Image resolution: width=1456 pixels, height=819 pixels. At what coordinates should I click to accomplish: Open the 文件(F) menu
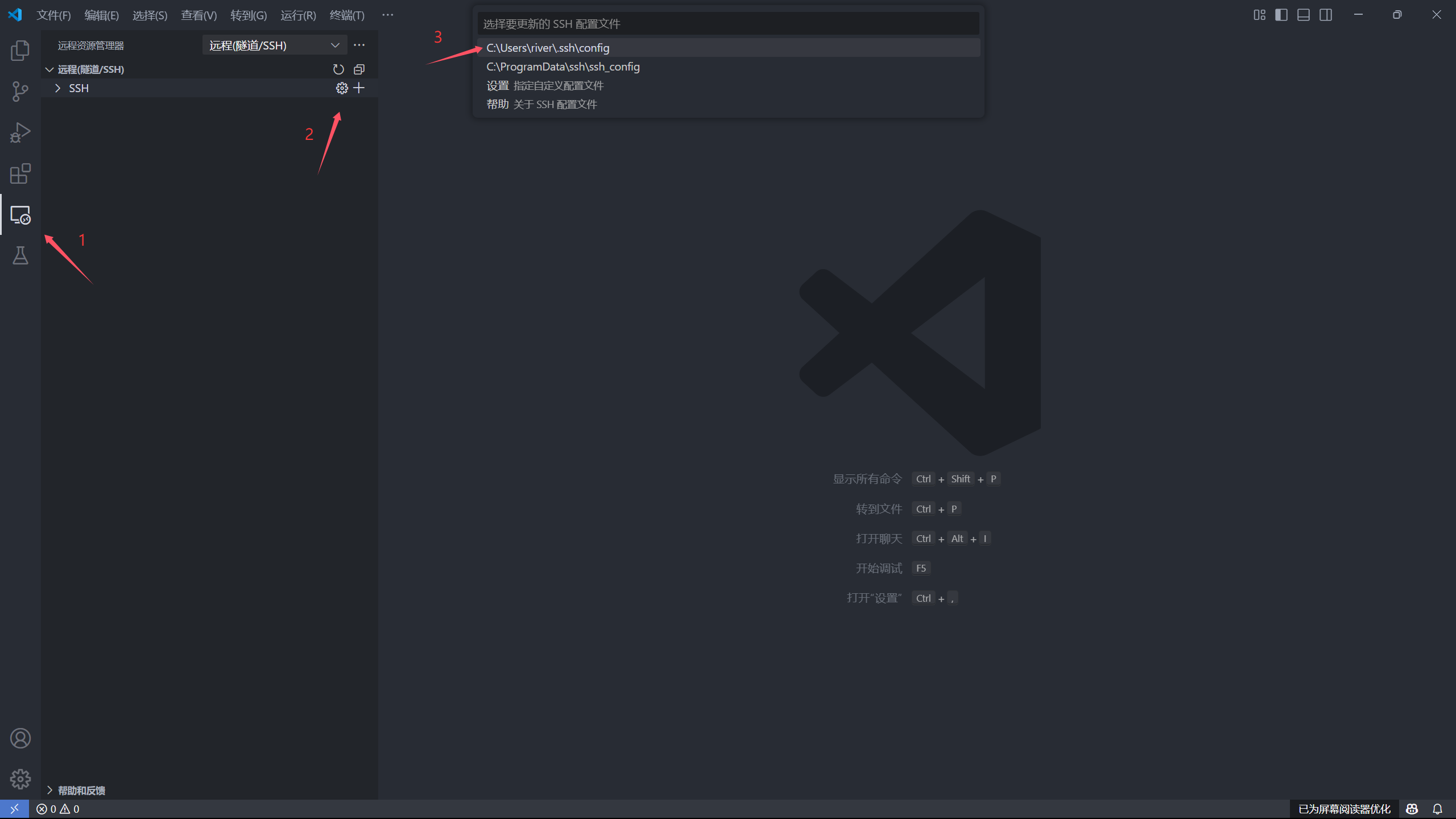[53, 15]
